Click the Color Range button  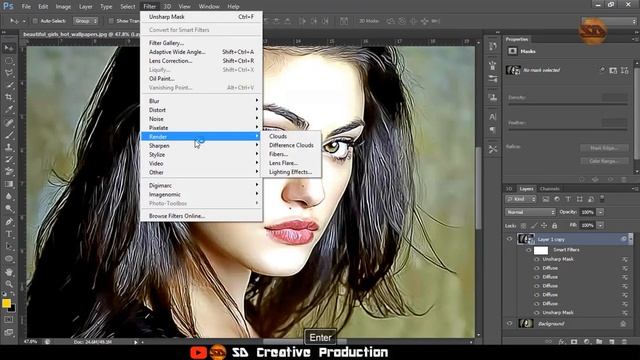604,161
